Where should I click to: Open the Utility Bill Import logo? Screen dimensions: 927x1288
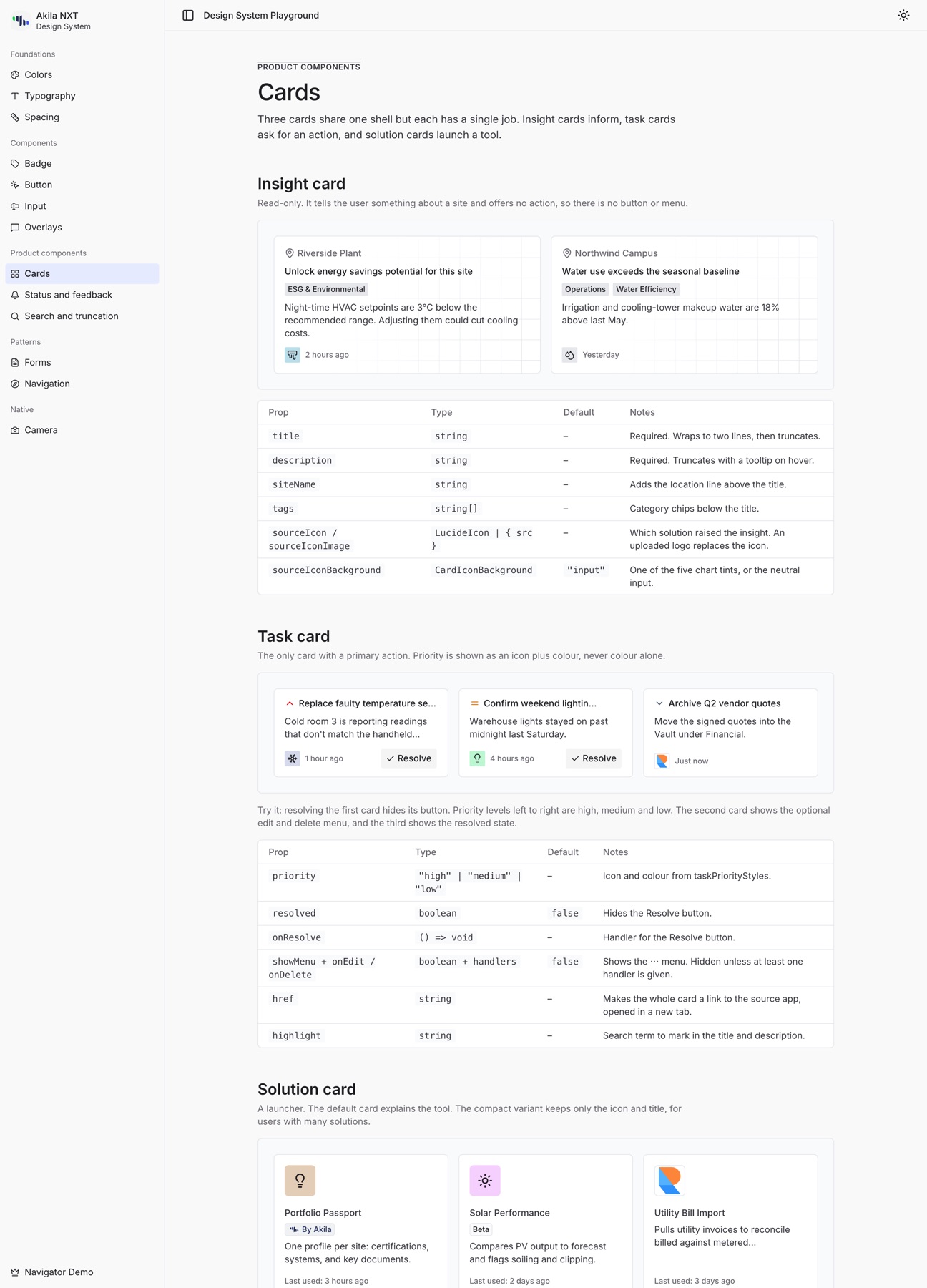tap(669, 1181)
